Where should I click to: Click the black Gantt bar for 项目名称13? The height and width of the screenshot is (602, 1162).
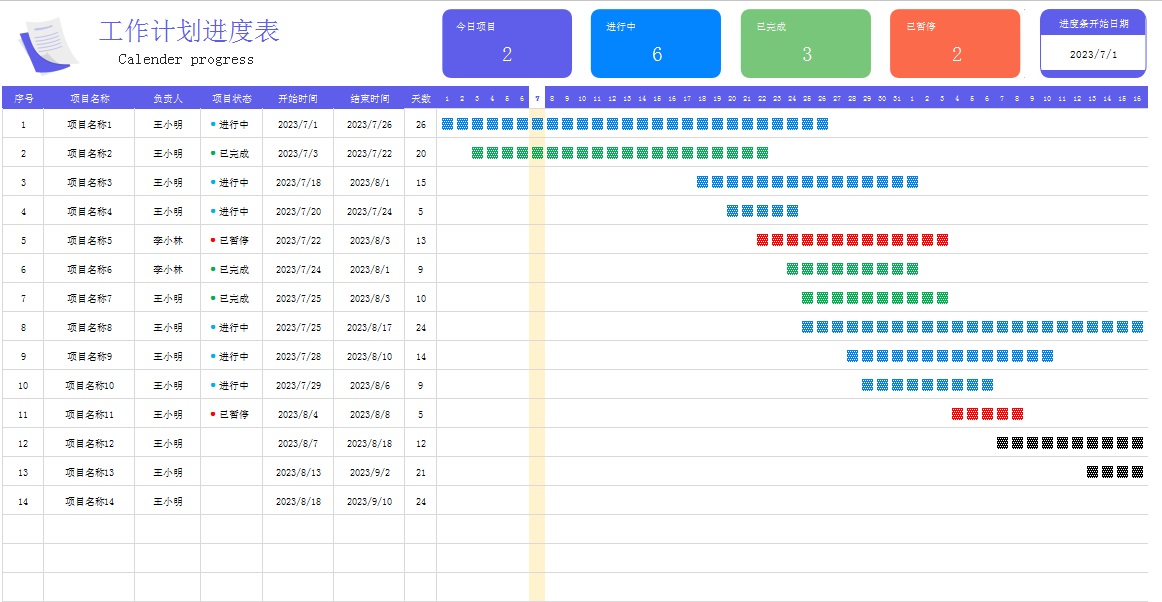1115,472
